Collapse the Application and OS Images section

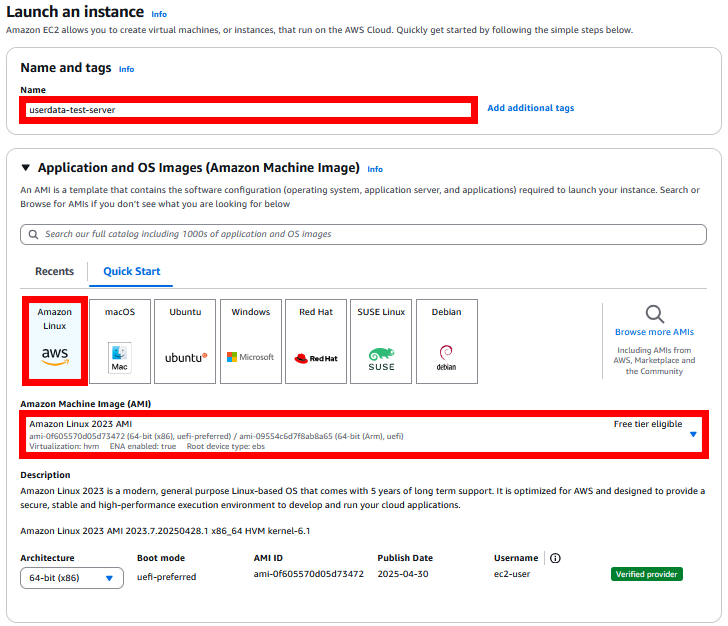[x=26, y=168]
